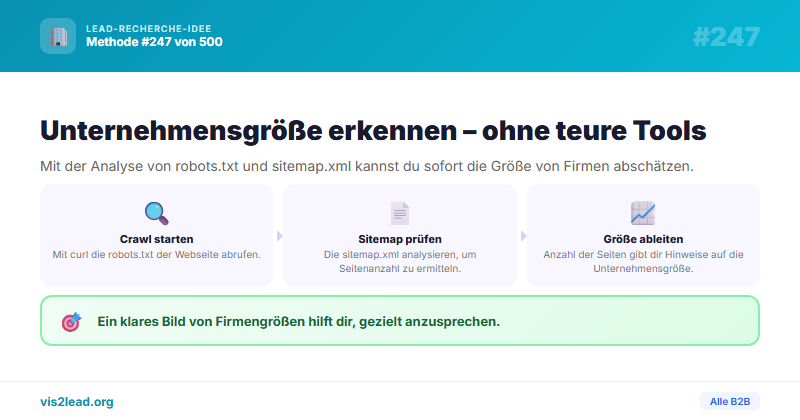Click the chart icon above Größe ableiten
The width and height of the screenshot is (800, 420).
(x=643, y=213)
